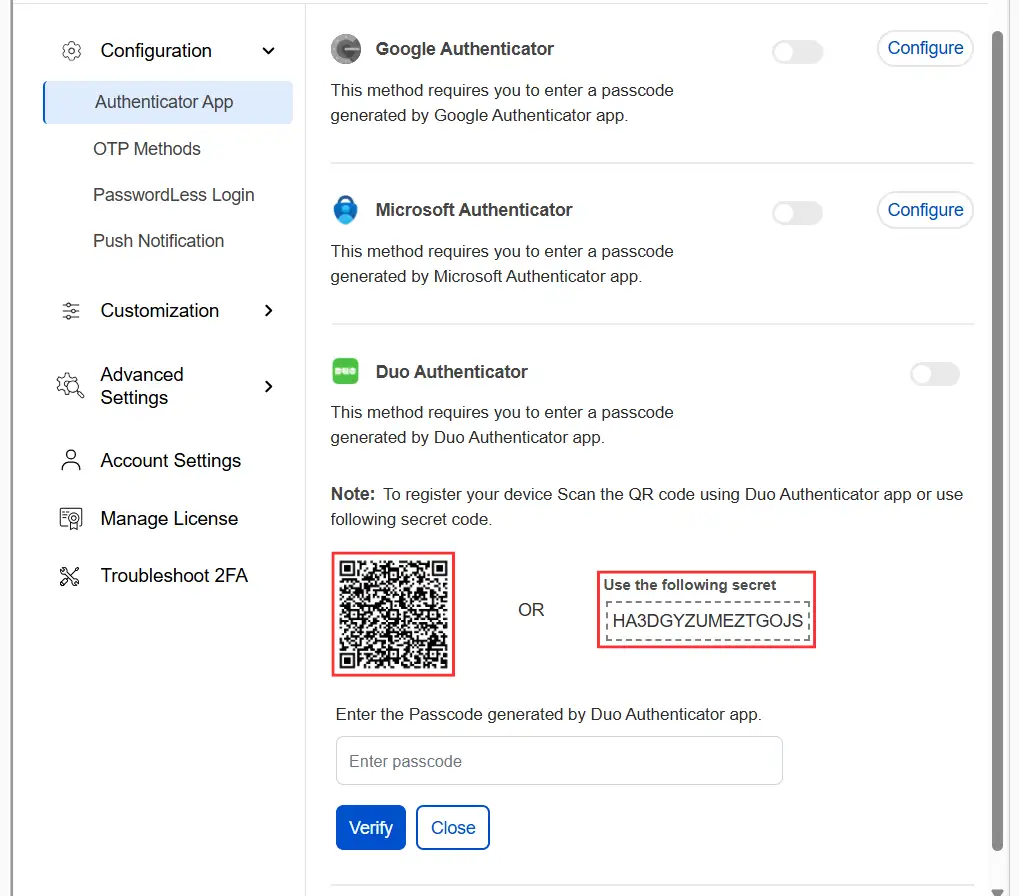Collapse the Configuration section chevron

(268, 50)
